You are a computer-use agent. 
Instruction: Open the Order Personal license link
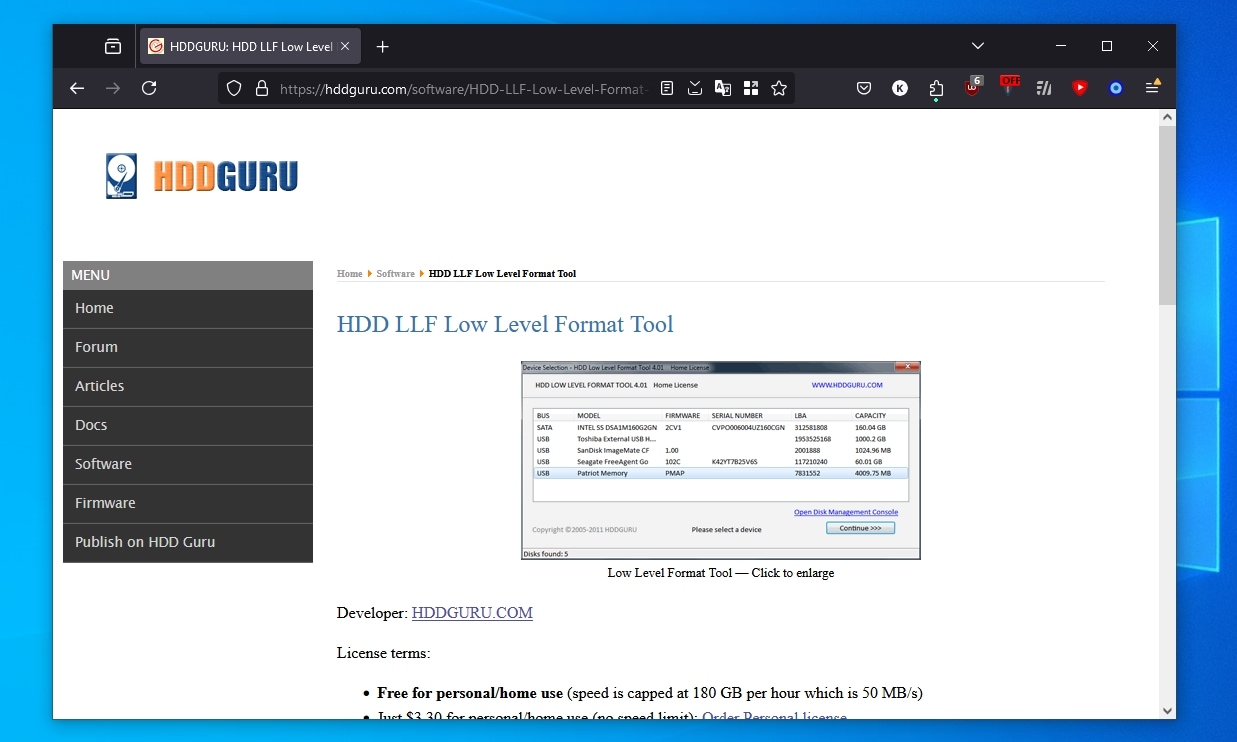(774, 717)
